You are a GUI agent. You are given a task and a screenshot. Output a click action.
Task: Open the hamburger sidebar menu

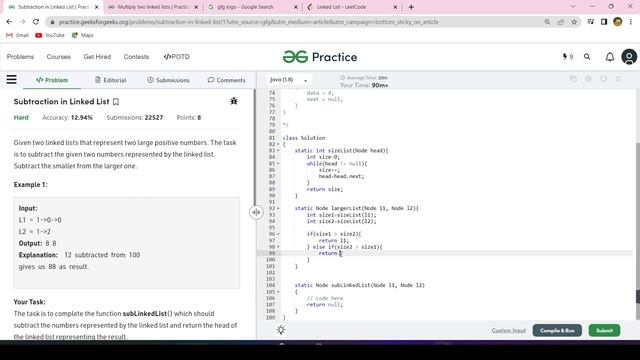[x=11, y=79]
